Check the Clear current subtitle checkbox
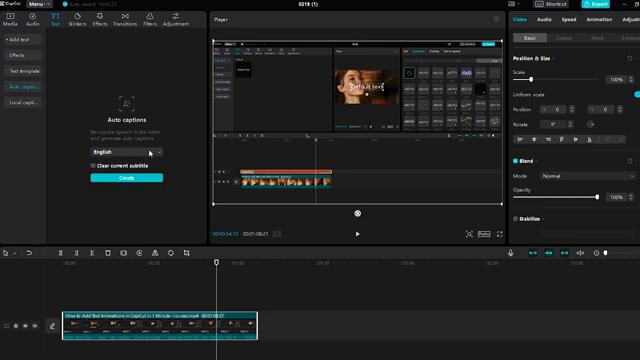 click(93, 166)
